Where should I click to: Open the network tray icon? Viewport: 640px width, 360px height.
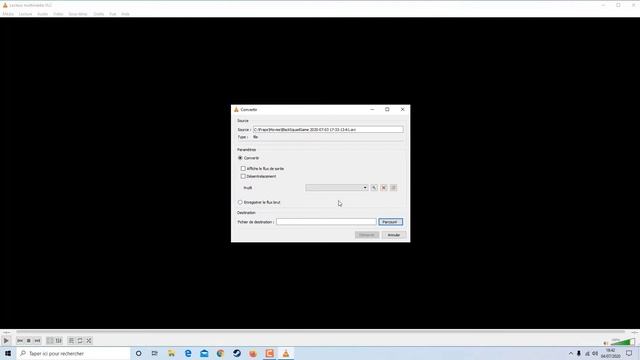click(587, 353)
